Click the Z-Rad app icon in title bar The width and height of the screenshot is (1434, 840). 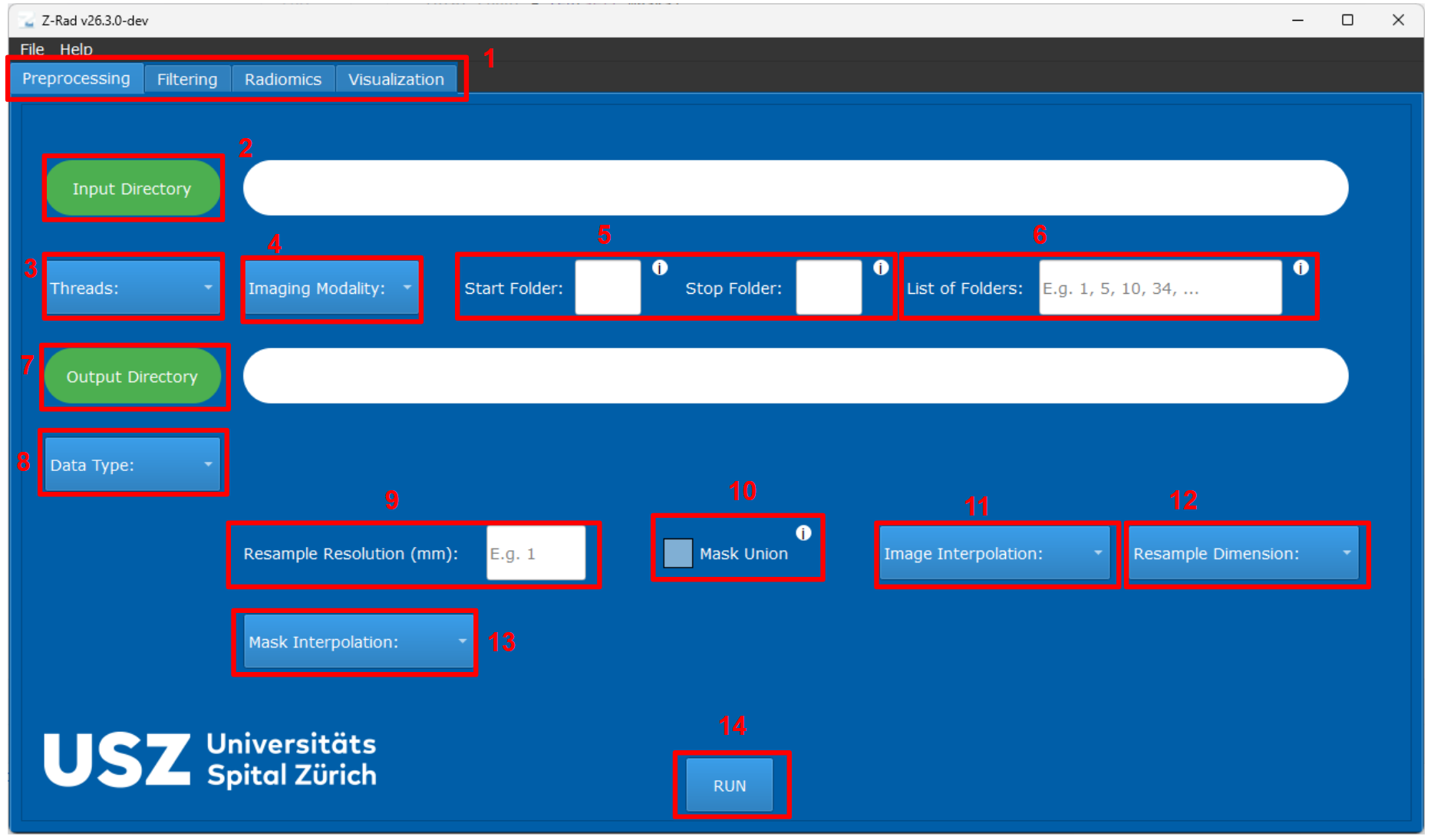pyautogui.click(x=28, y=21)
